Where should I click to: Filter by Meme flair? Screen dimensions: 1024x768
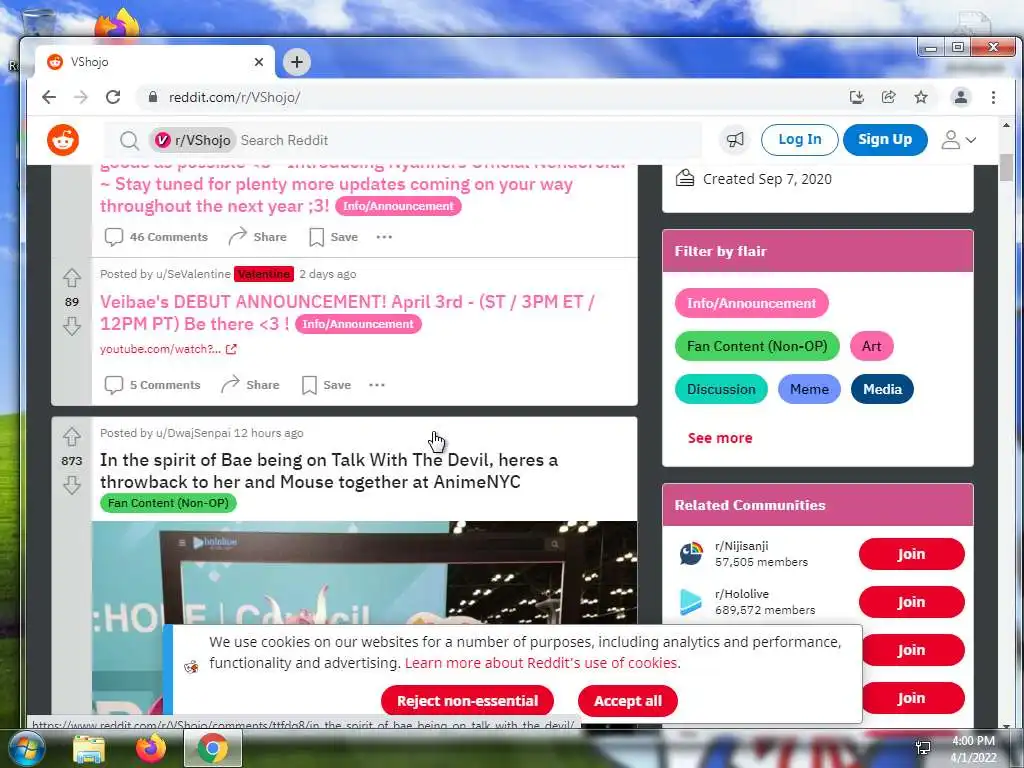(809, 389)
